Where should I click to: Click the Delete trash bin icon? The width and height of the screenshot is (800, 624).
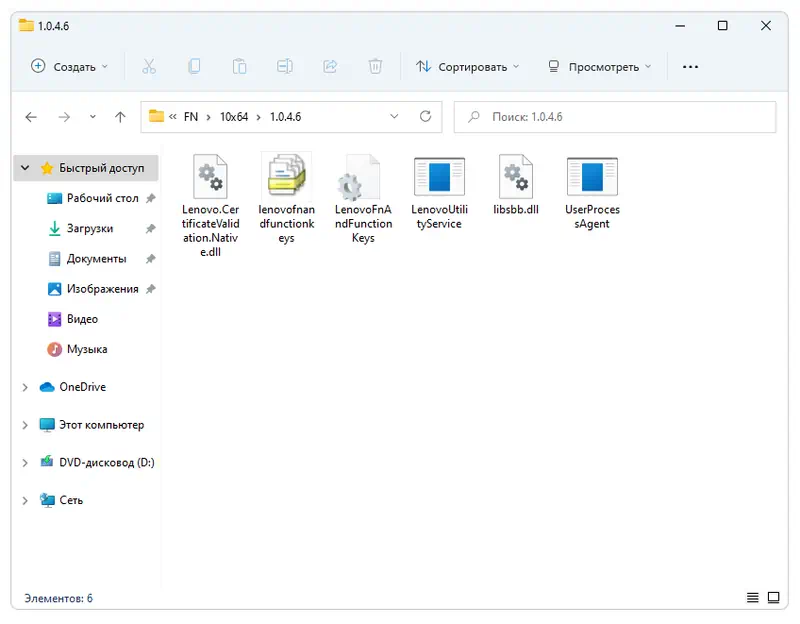375,67
